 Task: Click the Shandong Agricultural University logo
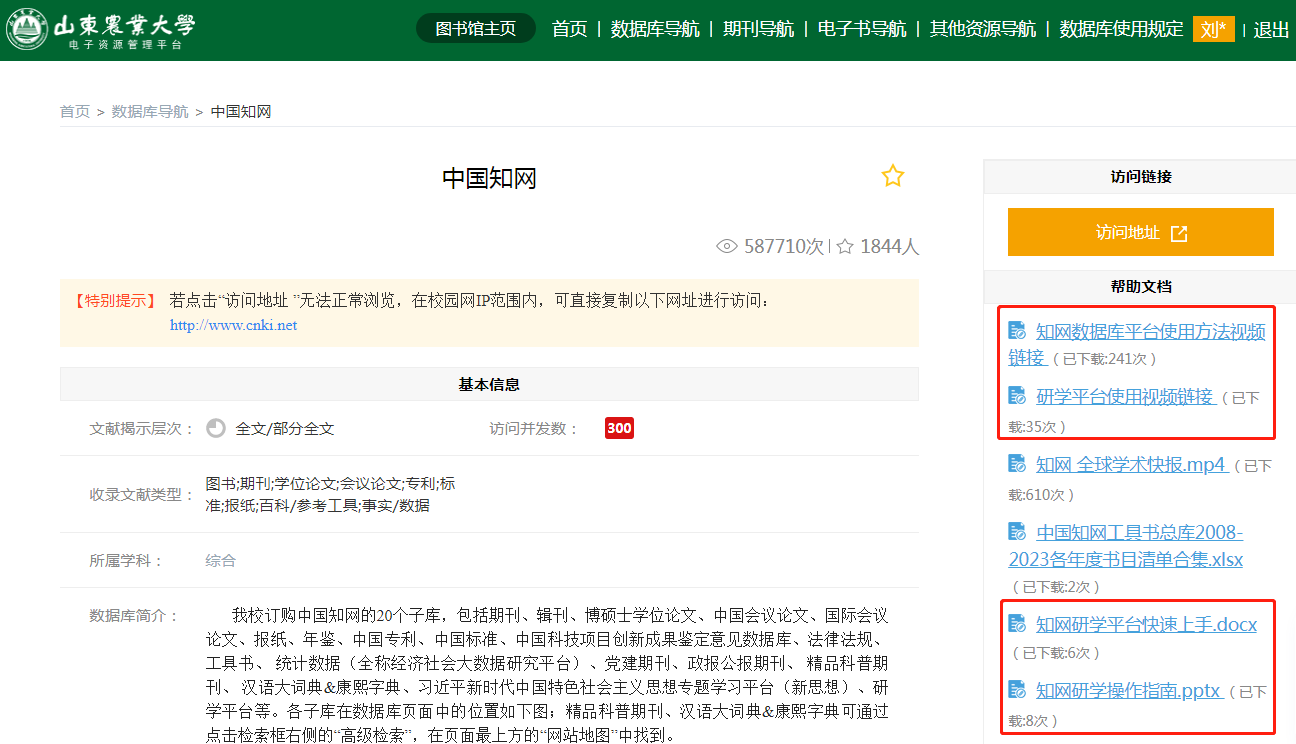point(100,30)
